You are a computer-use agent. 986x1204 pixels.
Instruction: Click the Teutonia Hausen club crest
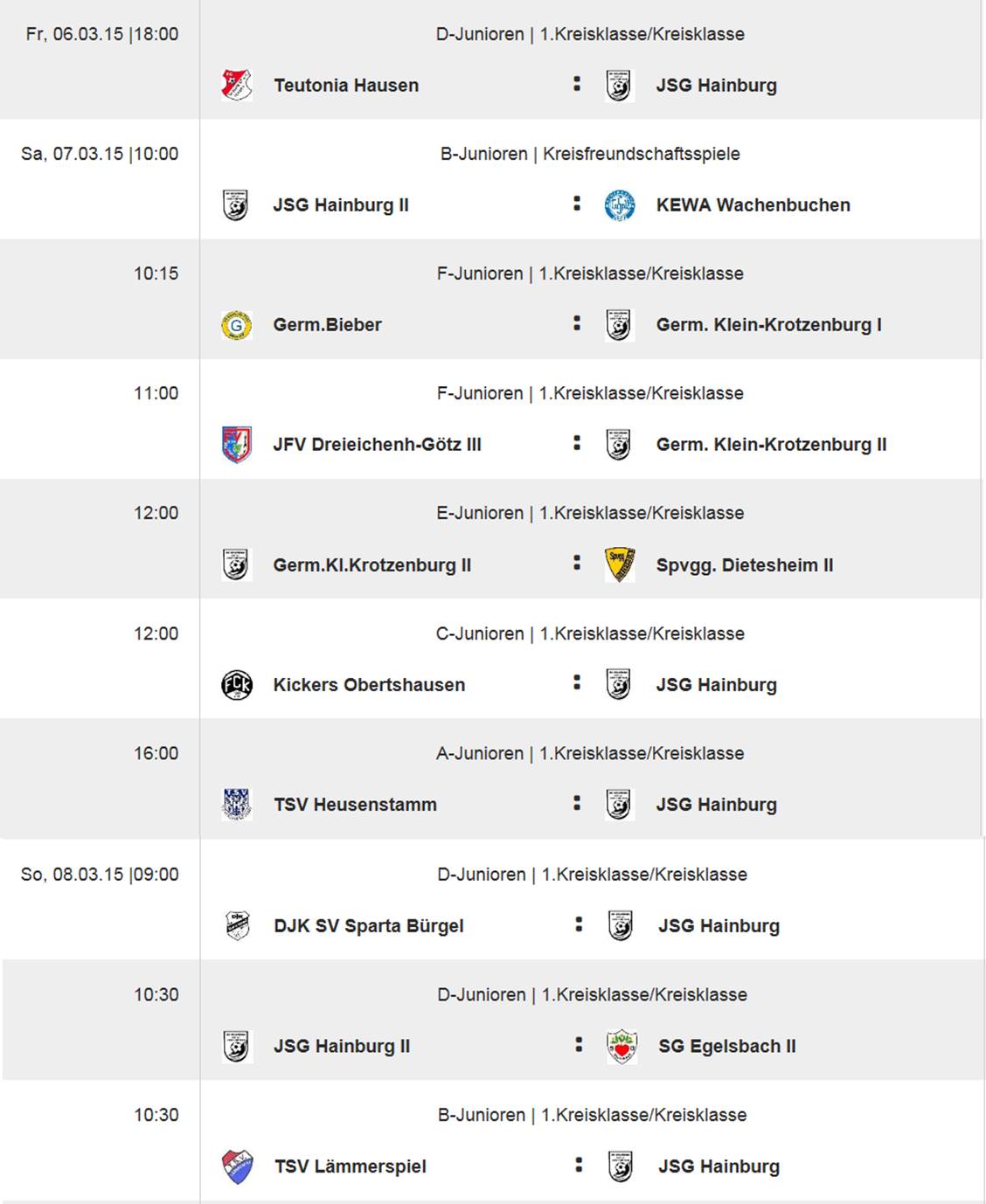236,86
